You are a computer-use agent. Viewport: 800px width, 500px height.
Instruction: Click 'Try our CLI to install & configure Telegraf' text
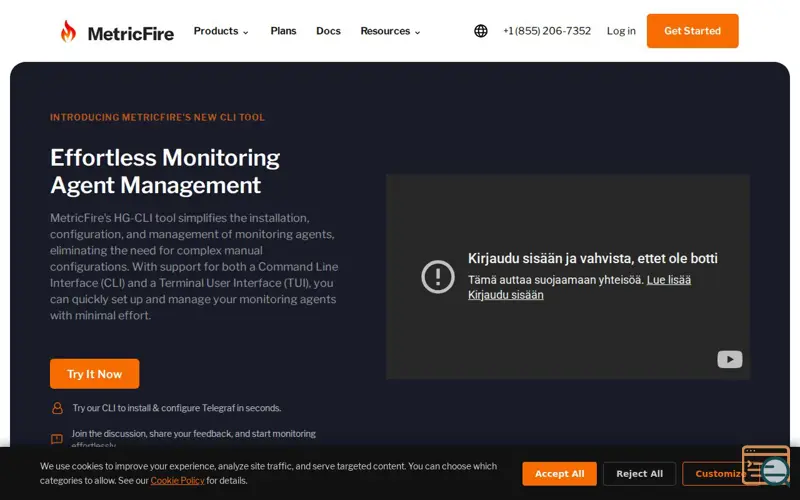tap(177, 408)
